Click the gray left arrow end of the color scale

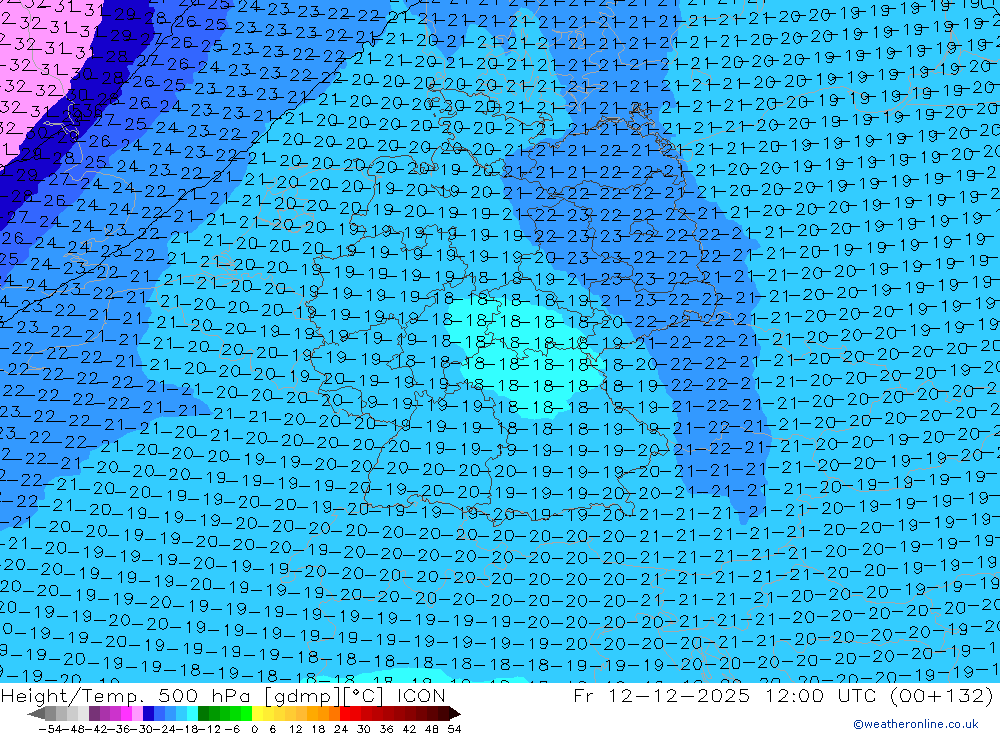click(x=36, y=713)
